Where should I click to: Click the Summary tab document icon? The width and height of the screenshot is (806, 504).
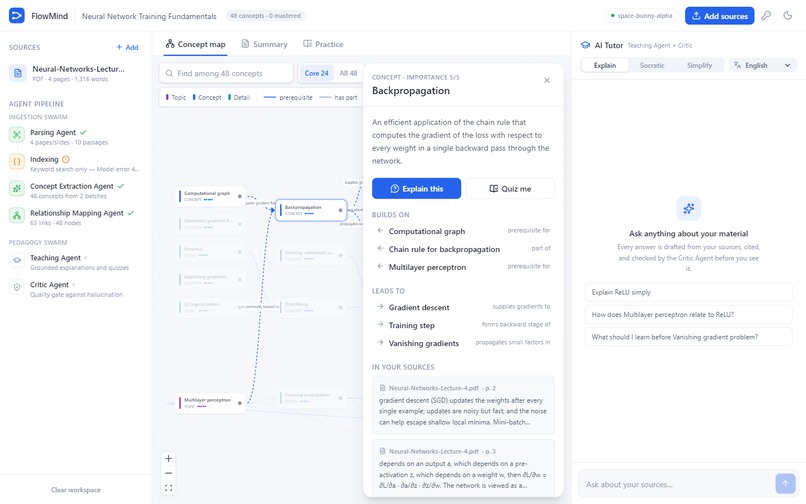tap(245, 44)
